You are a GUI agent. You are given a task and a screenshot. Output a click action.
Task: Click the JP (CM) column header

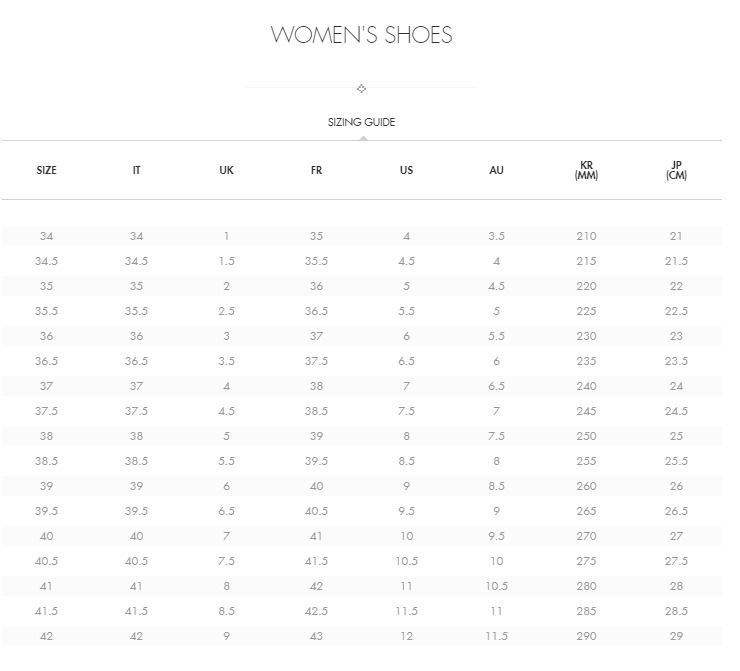tap(676, 170)
